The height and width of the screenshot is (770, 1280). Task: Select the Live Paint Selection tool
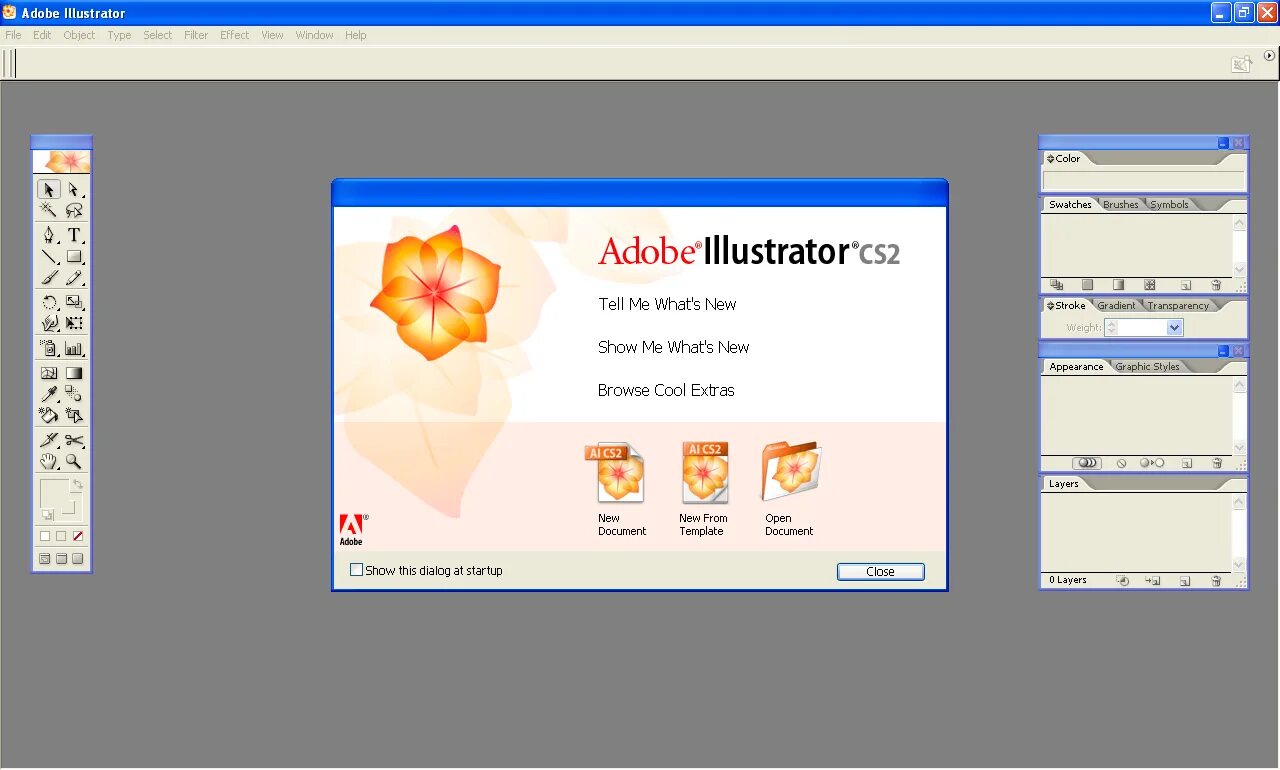point(74,414)
